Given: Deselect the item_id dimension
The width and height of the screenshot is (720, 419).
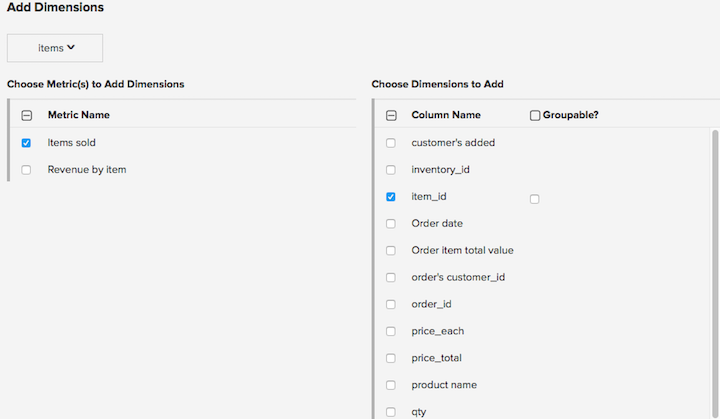Looking at the screenshot, I should click(391, 197).
